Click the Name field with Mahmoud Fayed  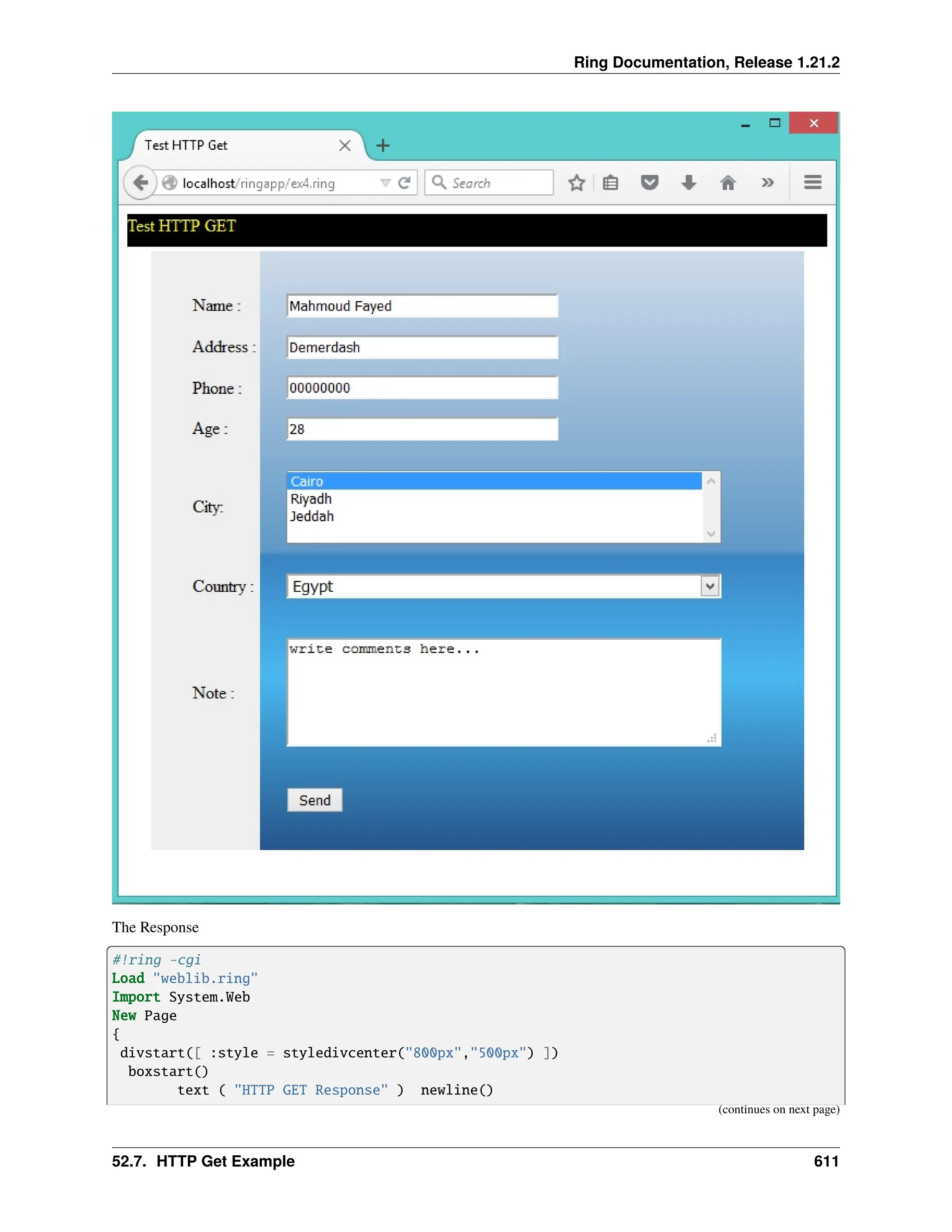pyautogui.click(x=422, y=306)
